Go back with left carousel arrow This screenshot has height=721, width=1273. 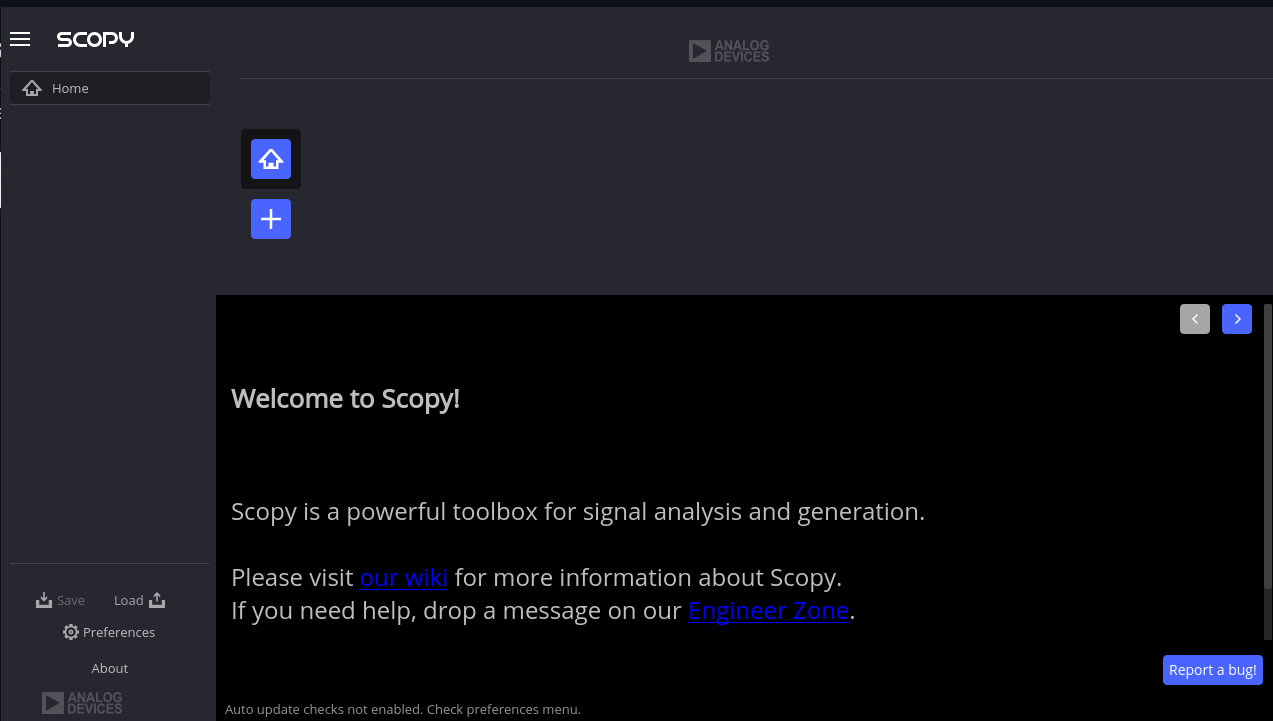tap(1194, 318)
